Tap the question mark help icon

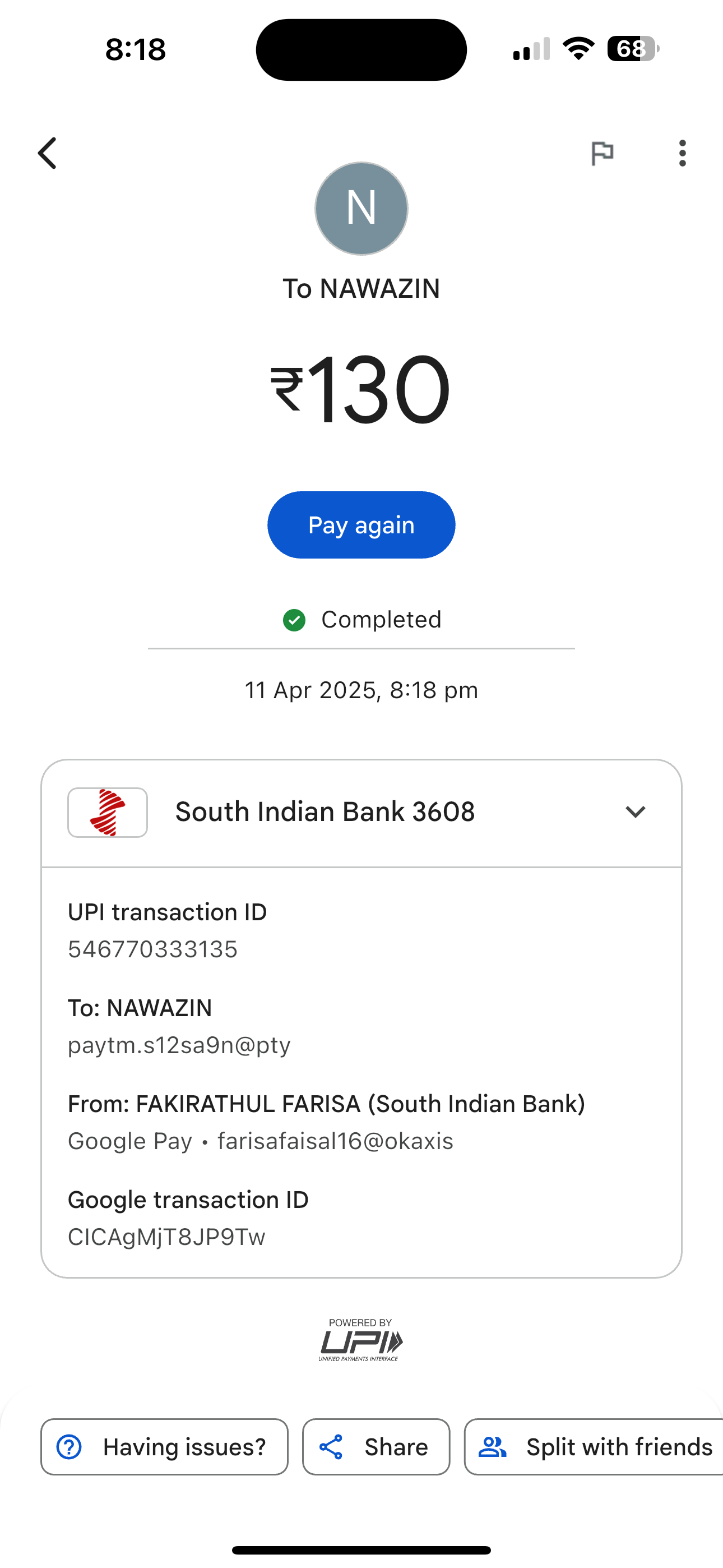tap(69, 1447)
